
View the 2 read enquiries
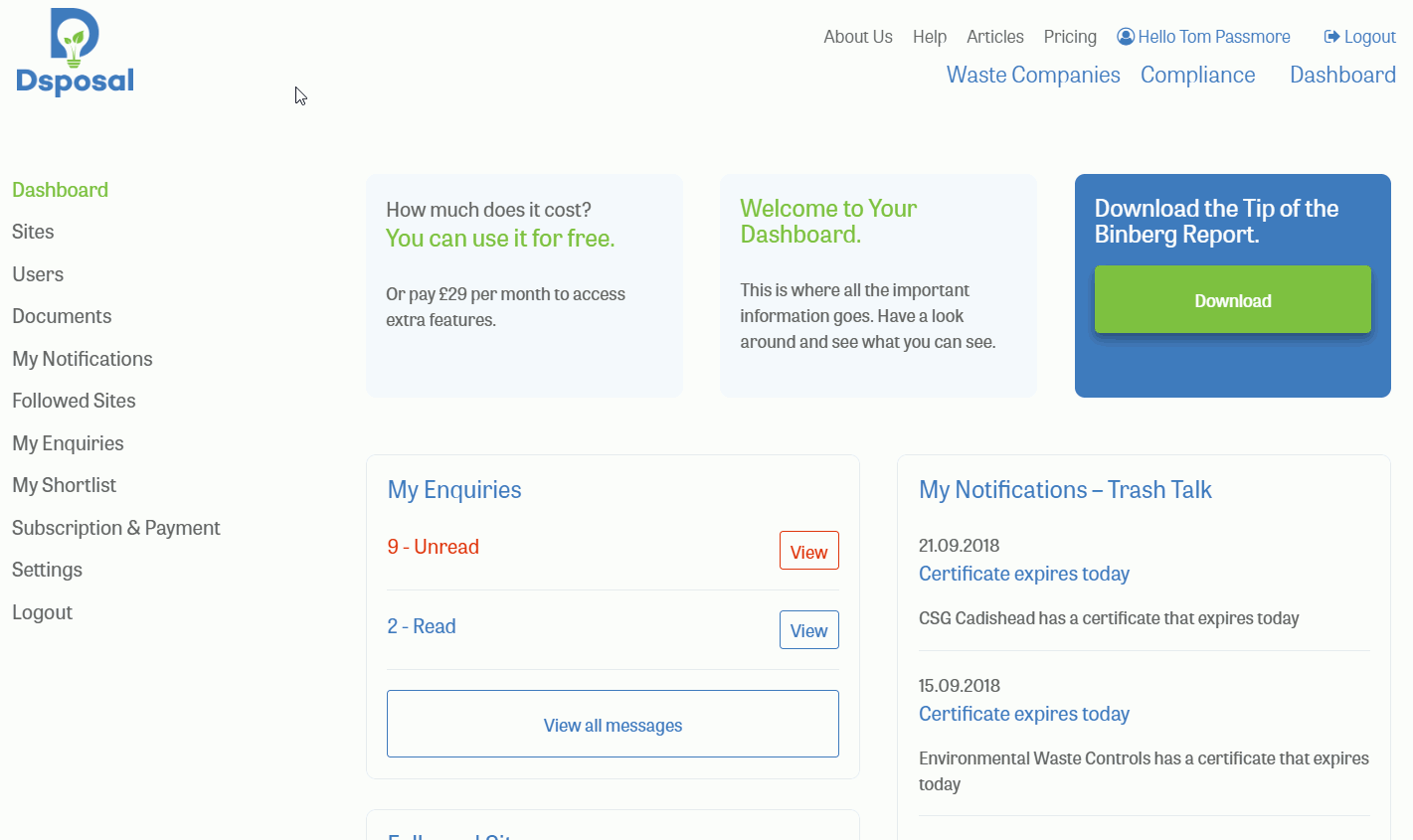[808, 630]
